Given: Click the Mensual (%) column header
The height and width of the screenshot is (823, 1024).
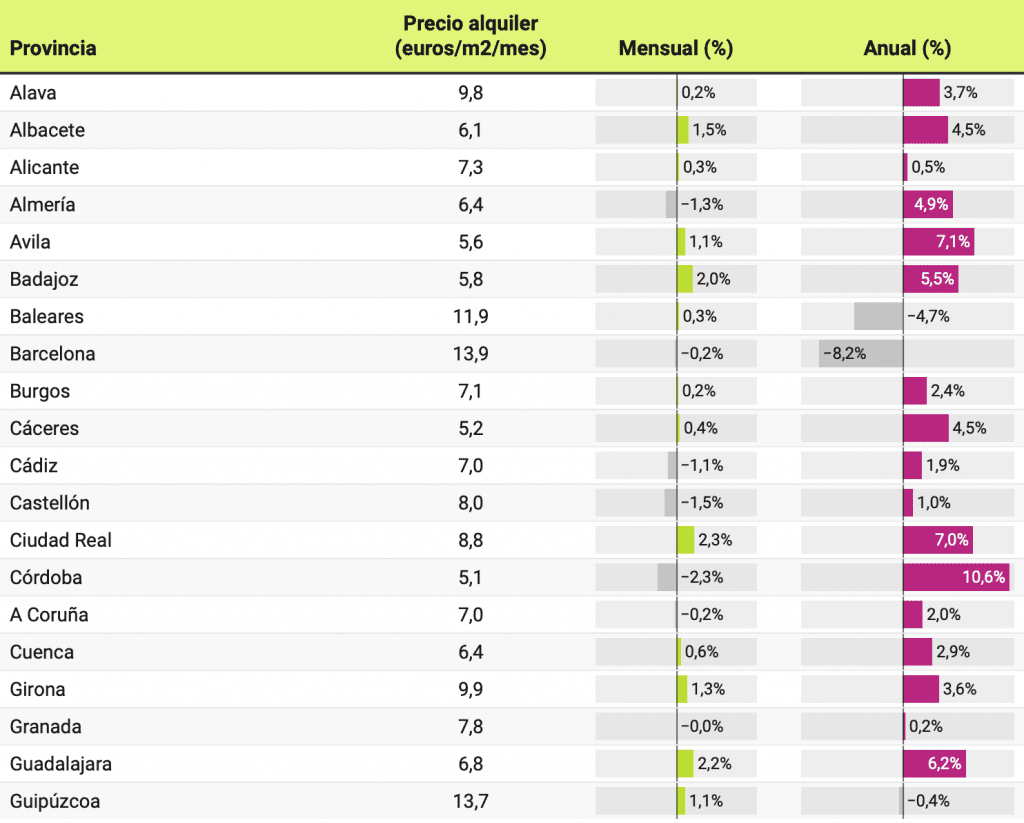Looking at the screenshot, I should 676,48.
